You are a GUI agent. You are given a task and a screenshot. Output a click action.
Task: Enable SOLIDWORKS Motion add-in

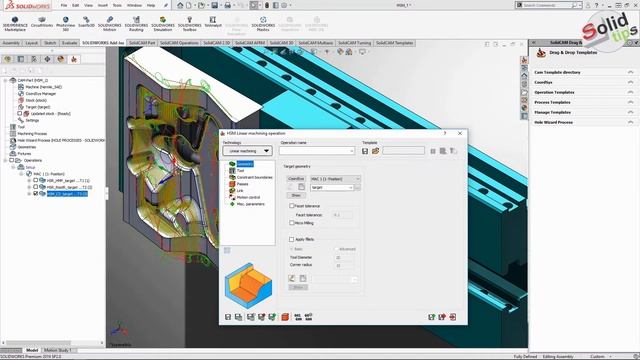pyautogui.click(x=110, y=24)
